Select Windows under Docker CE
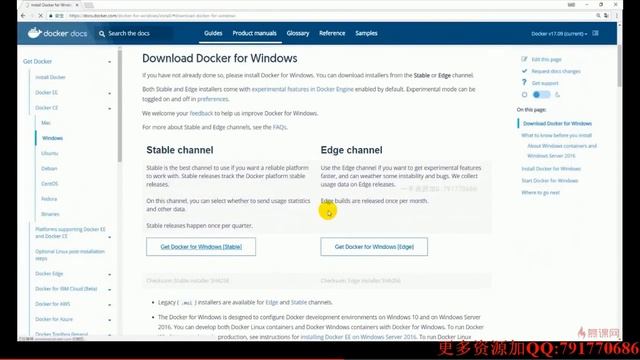640x360 pixels. pyautogui.click(x=52, y=138)
